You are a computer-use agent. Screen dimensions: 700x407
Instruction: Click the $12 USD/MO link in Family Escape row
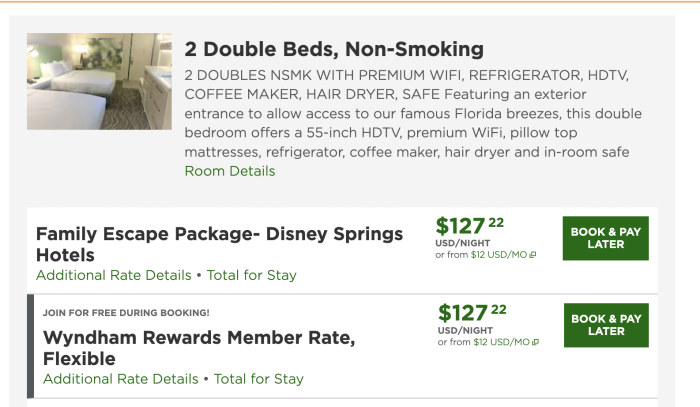500,255
